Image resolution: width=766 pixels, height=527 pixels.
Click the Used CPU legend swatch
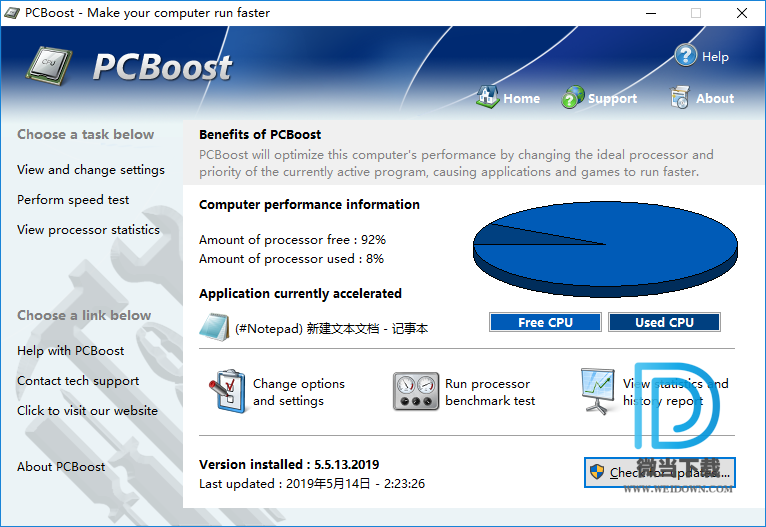click(x=664, y=322)
